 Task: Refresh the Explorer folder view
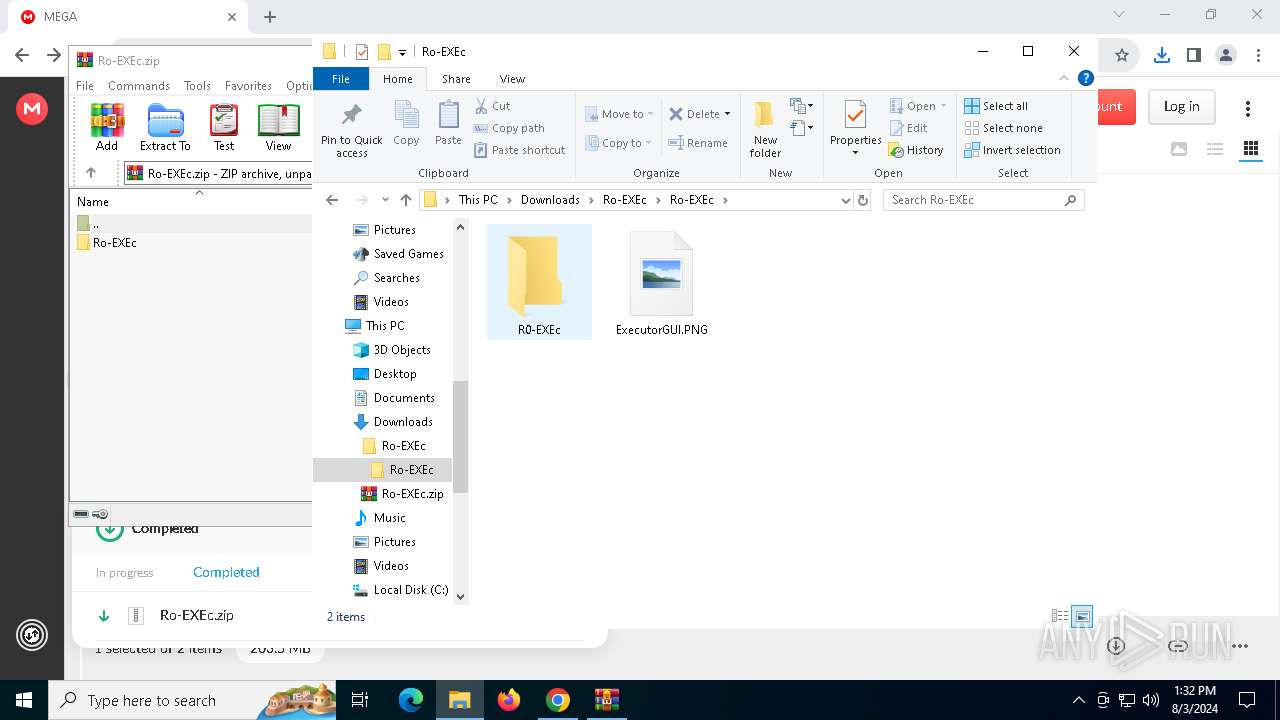click(x=863, y=200)
